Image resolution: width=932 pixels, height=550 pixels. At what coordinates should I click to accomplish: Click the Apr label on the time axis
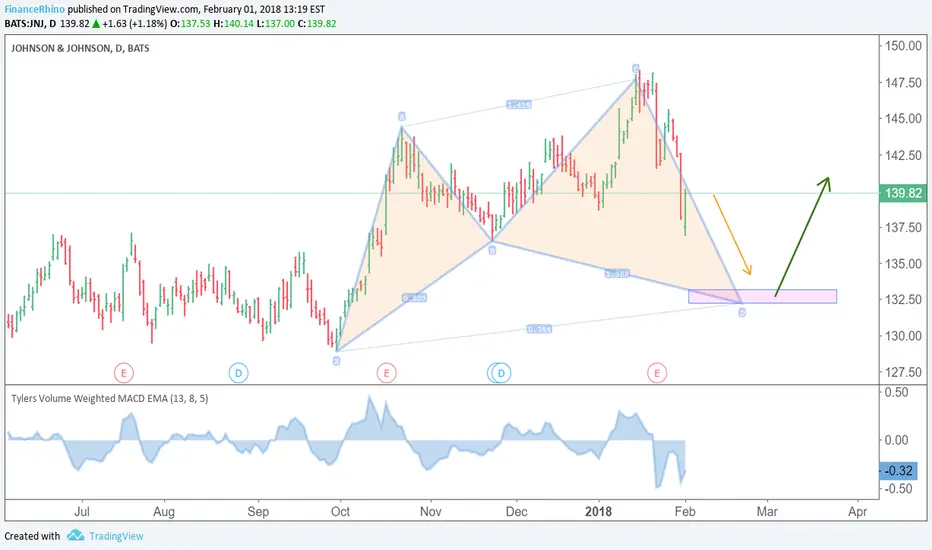point(858,511)
